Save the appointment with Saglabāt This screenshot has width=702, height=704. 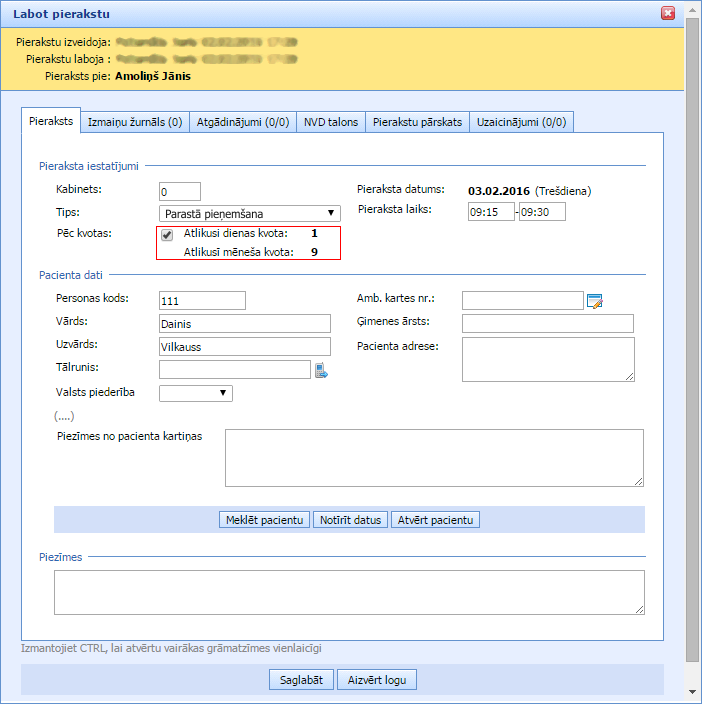pyautogui.click(x=301, y=680)
